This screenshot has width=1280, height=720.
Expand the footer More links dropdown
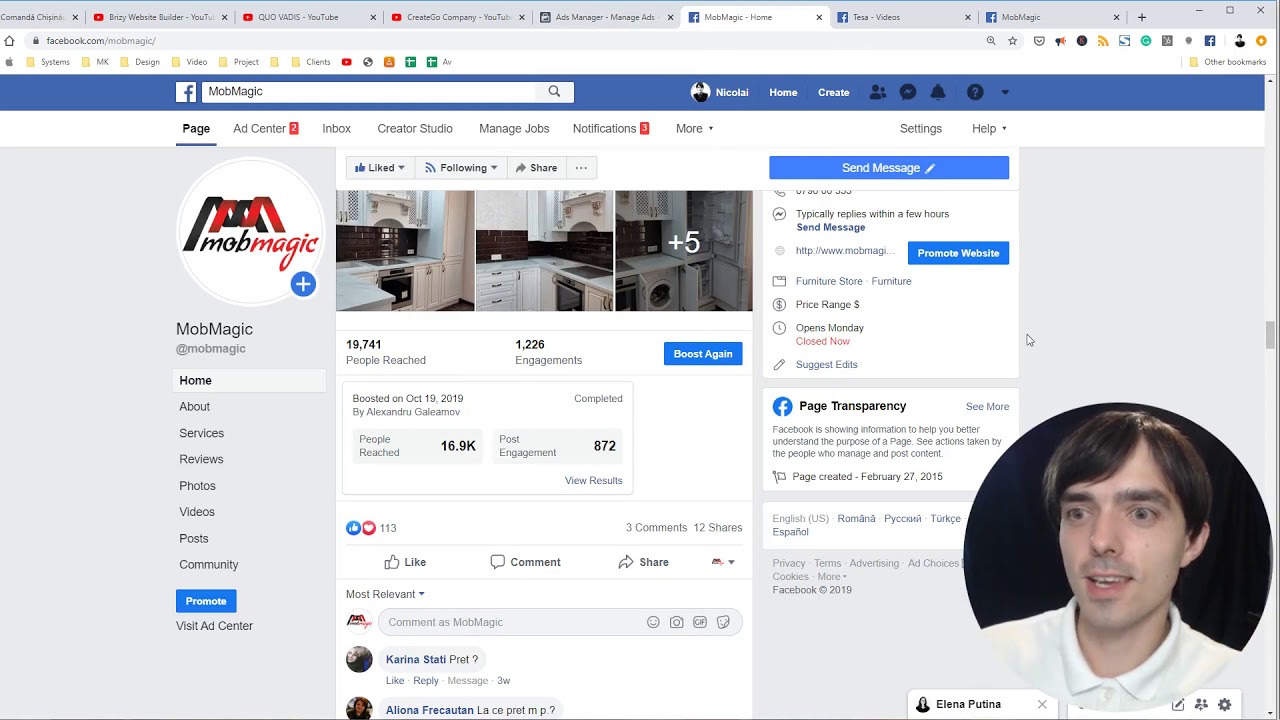click(x=831, y=576)
